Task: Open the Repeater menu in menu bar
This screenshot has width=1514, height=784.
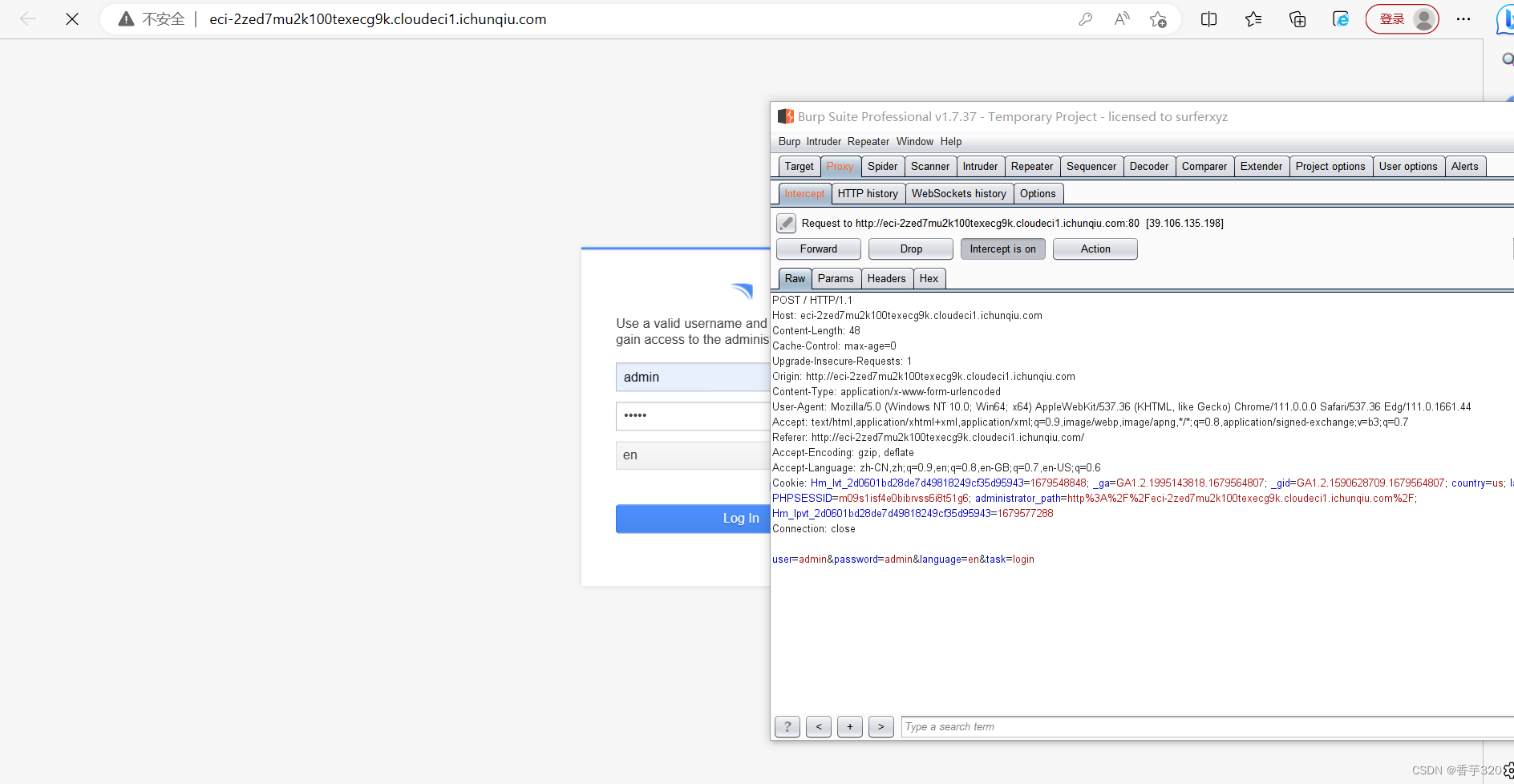Action: [x=868, y=142]
